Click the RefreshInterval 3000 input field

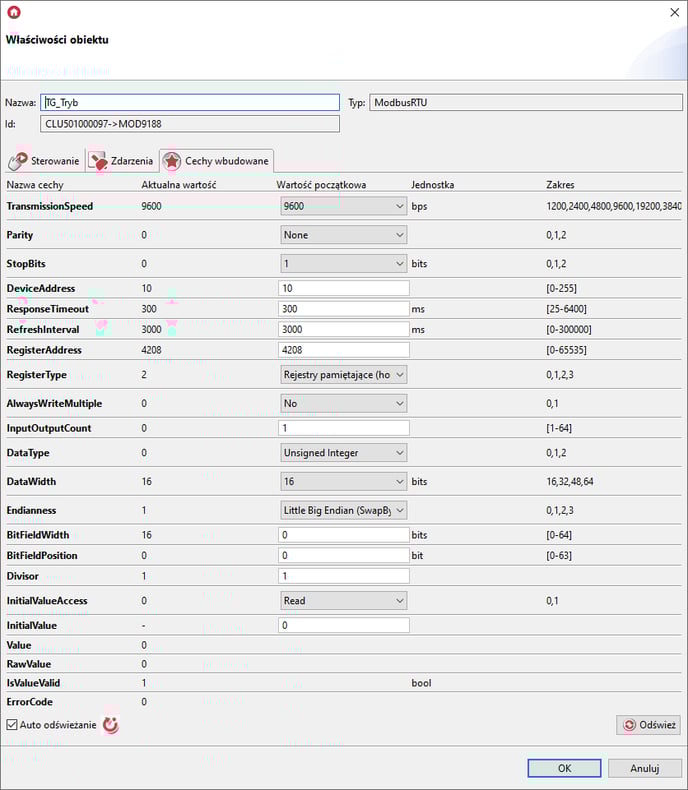(343, 330)
